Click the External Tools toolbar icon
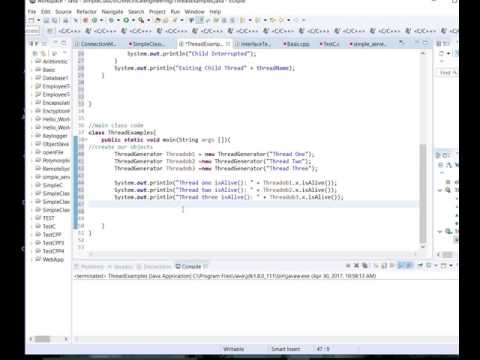480x360 pixels. click(x=141, y=20)
